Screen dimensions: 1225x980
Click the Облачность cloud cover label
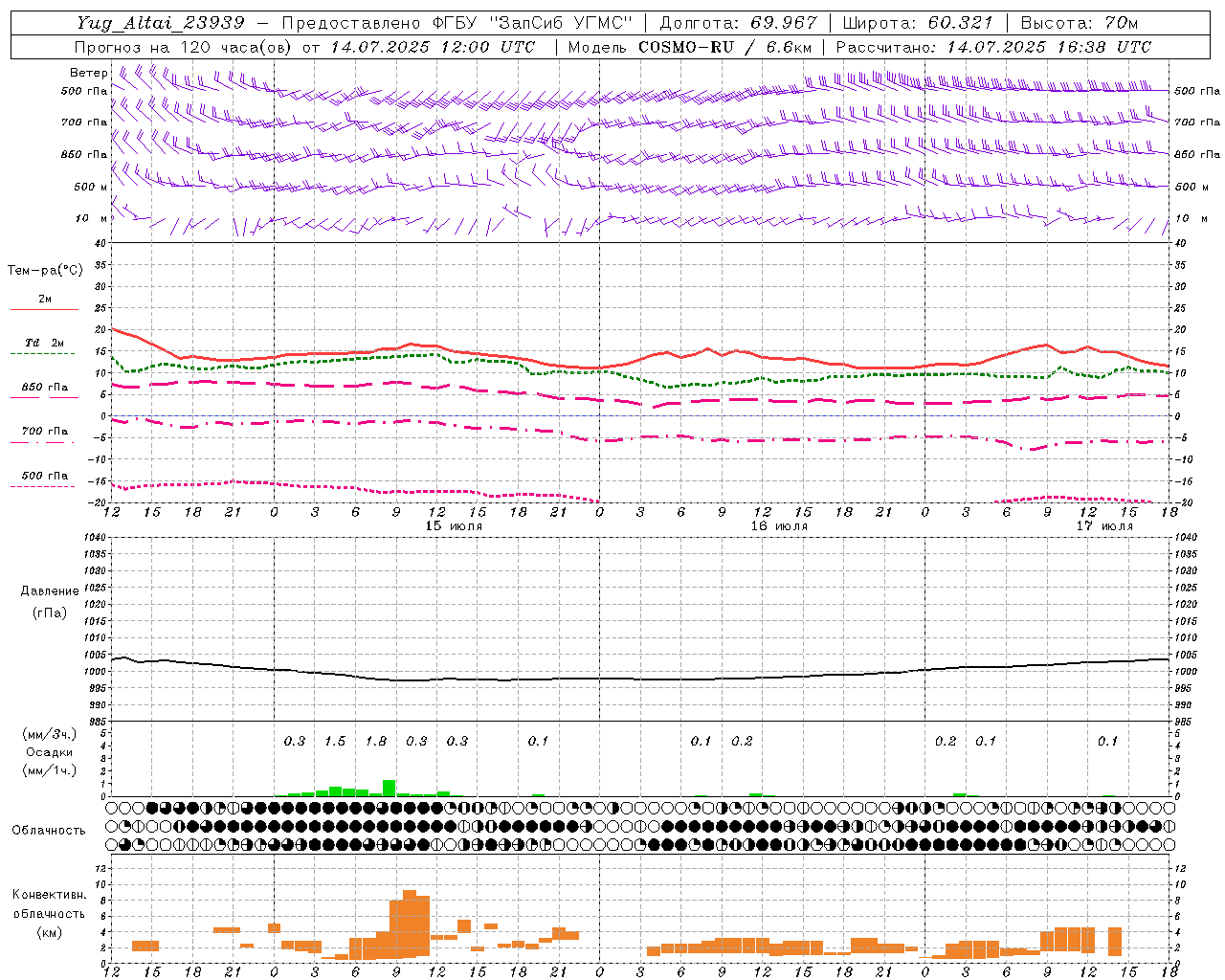[49, 831]
